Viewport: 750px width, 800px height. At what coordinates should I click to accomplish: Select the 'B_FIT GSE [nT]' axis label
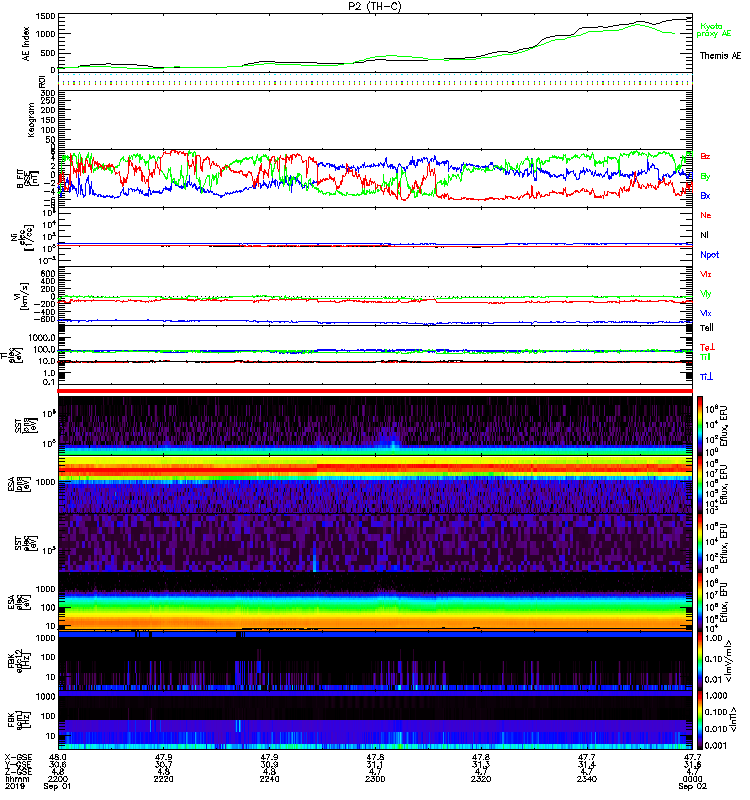click(28, 179)
